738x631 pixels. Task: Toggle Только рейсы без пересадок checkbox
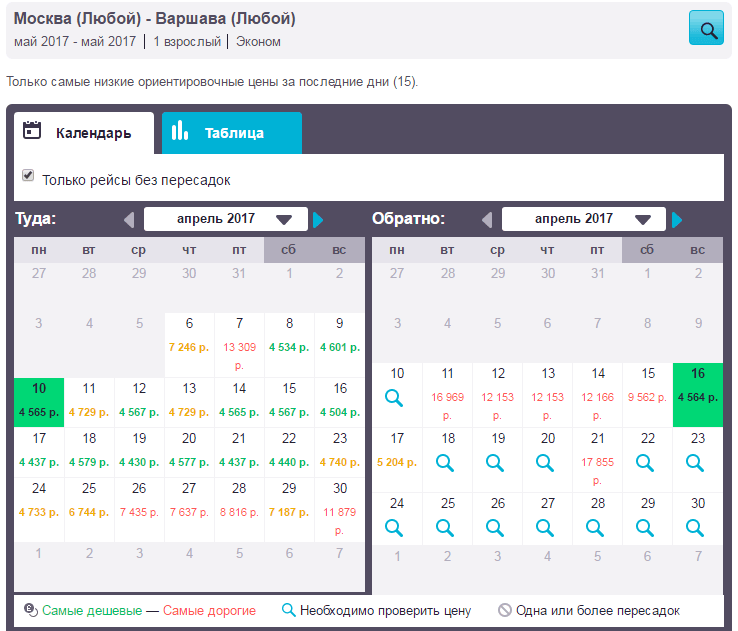[28, 176]
